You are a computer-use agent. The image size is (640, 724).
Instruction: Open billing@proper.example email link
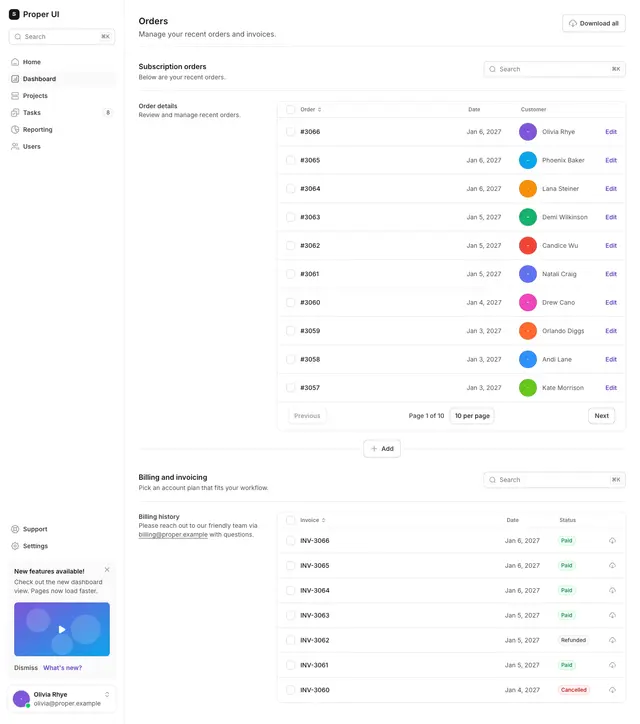(173, 535)
